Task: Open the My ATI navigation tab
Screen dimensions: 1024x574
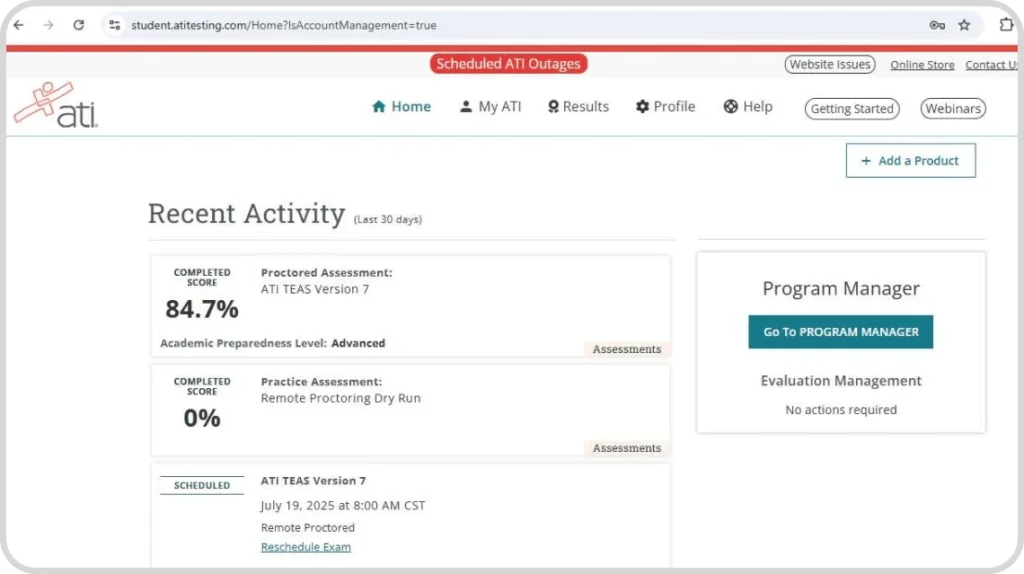Action: coord(490,106)
